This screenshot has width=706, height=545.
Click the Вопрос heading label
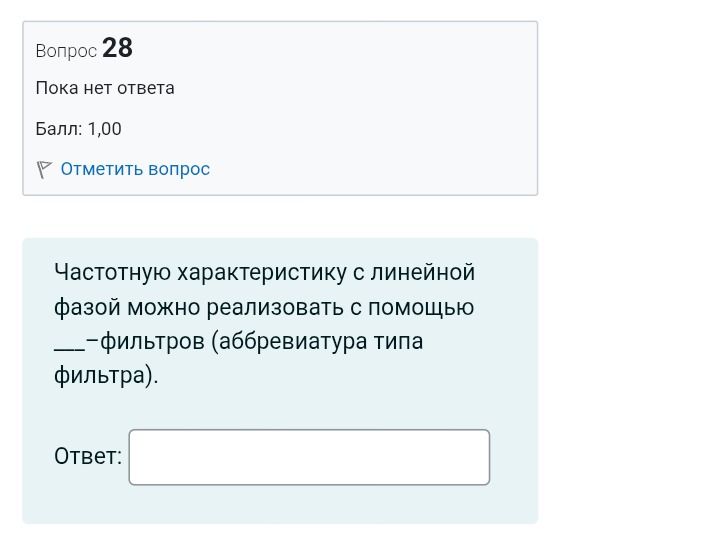click(x=66, y=51)
